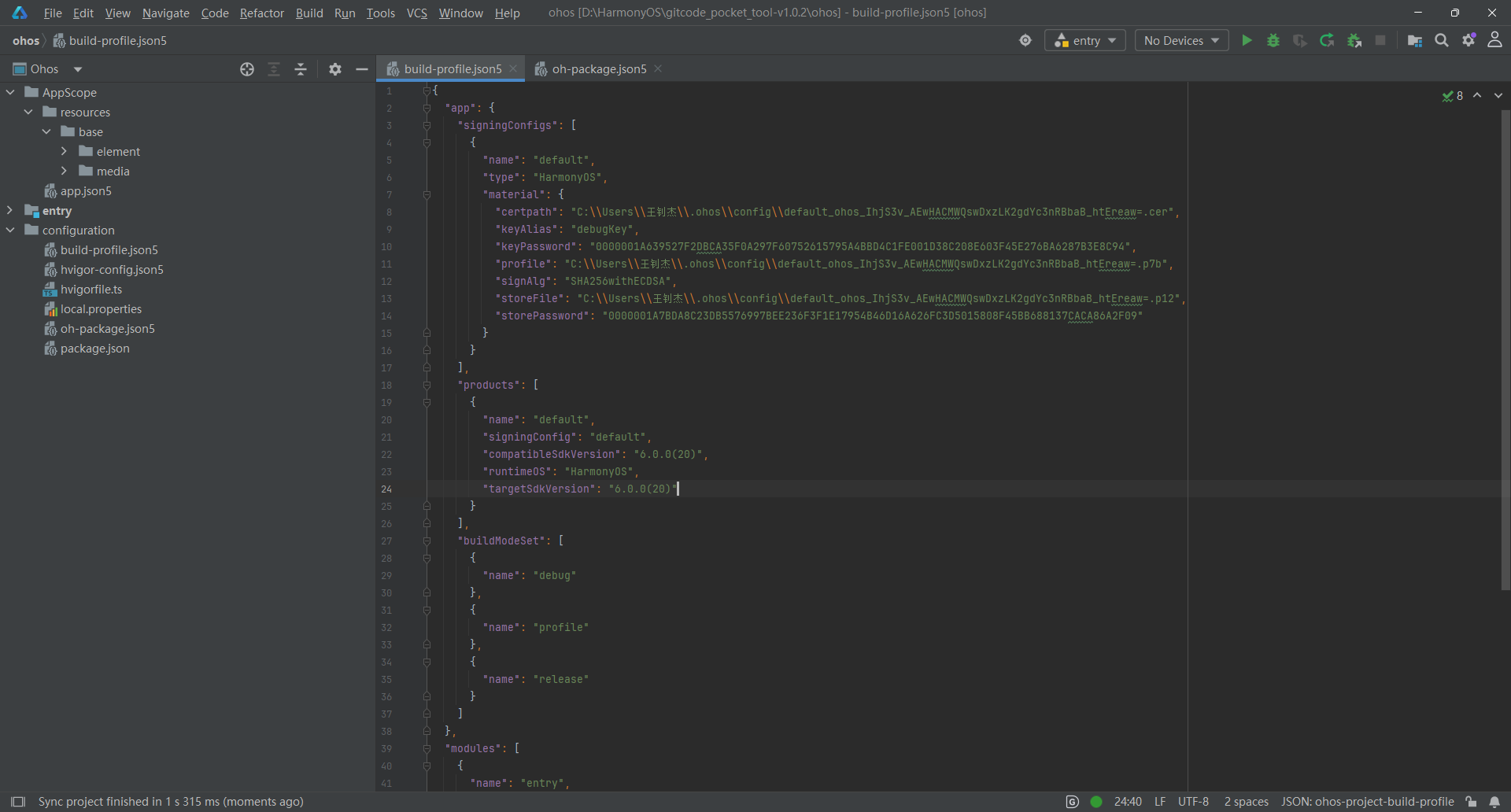Open the Refactor menu
This screenshot has width=1511, height=812.
[261, 13]
